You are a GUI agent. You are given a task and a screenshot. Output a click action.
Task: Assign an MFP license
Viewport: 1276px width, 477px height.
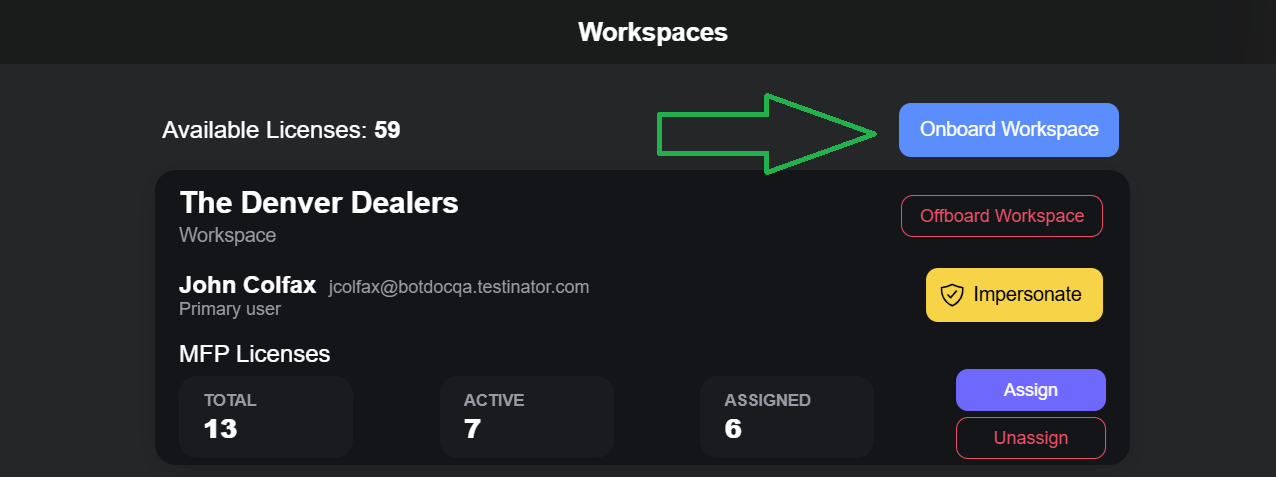(x=1030, y=390)
